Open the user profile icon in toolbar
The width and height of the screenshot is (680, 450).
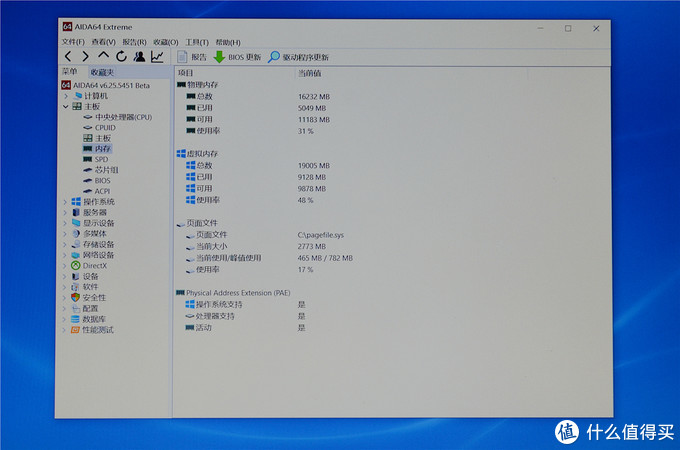pos(139,56)
